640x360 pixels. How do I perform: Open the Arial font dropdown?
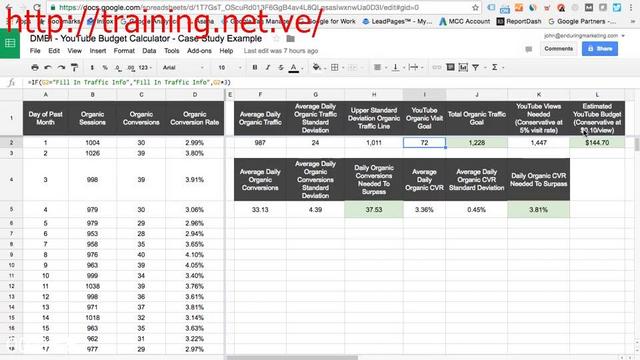183,67
